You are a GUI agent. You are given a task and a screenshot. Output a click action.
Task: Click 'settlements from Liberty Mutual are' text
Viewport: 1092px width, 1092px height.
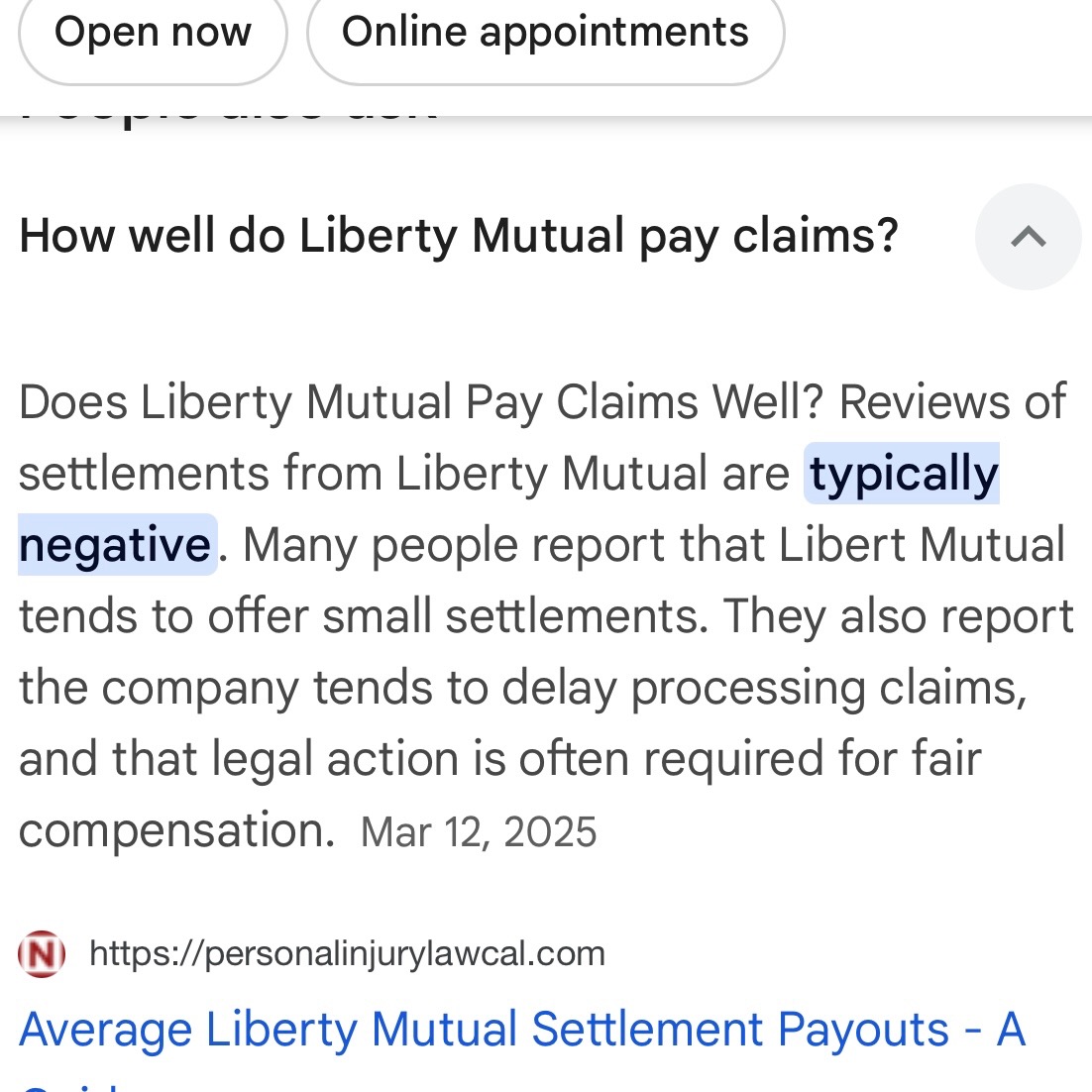[x=403, y=474]
